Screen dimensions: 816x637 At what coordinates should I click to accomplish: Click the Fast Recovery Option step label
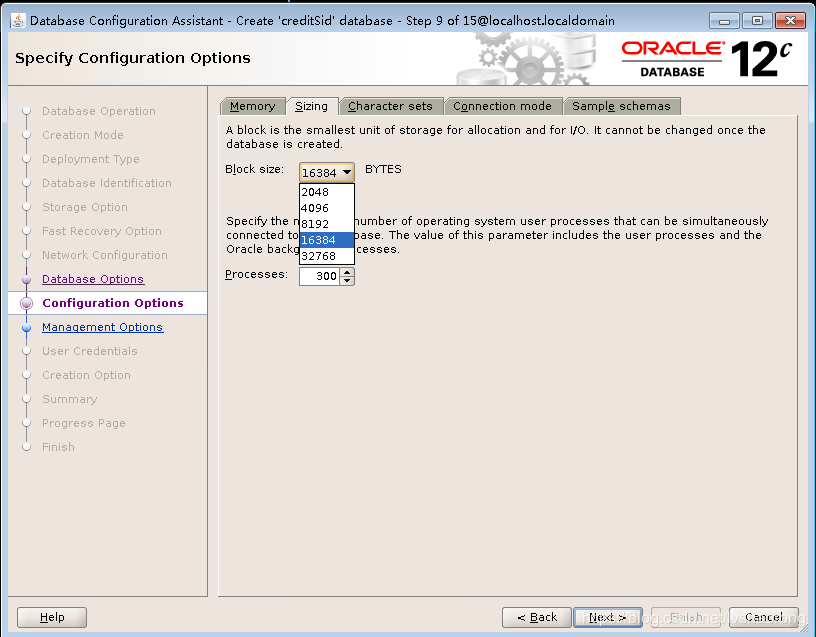pyautogui.click(x=102, y=231)
